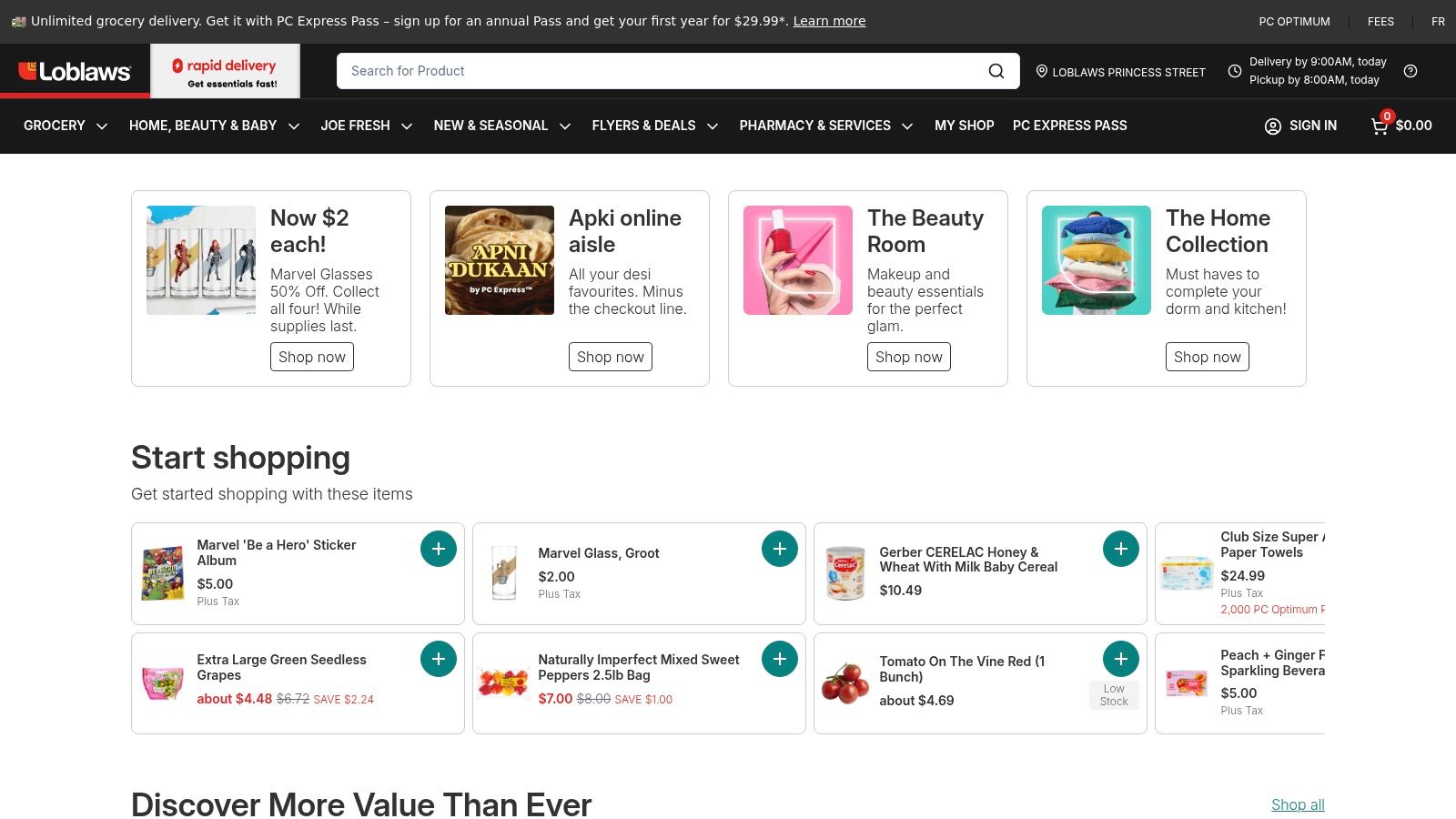The image size is (1456, 819).
Task: Open the Flyers & Deals dropdown
Action: tap(654, 126)
